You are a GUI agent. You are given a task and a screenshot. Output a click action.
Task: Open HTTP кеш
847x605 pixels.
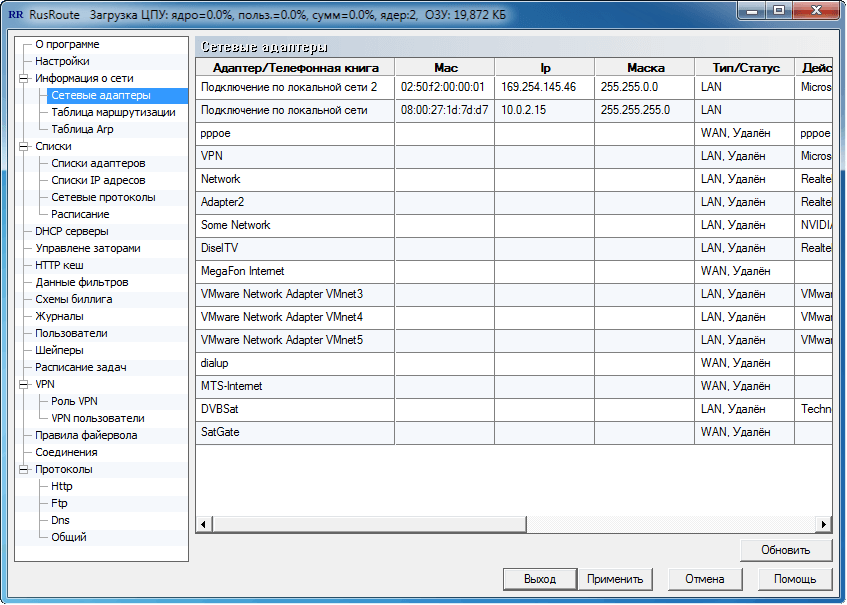tap(59, 265)
